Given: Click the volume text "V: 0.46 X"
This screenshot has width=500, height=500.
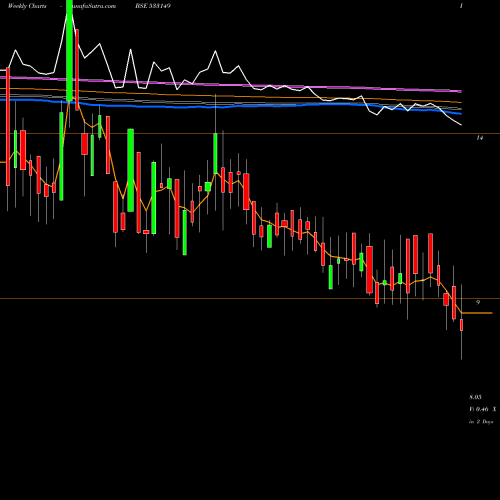Looking at the screenshot, I should click(483, 409).
